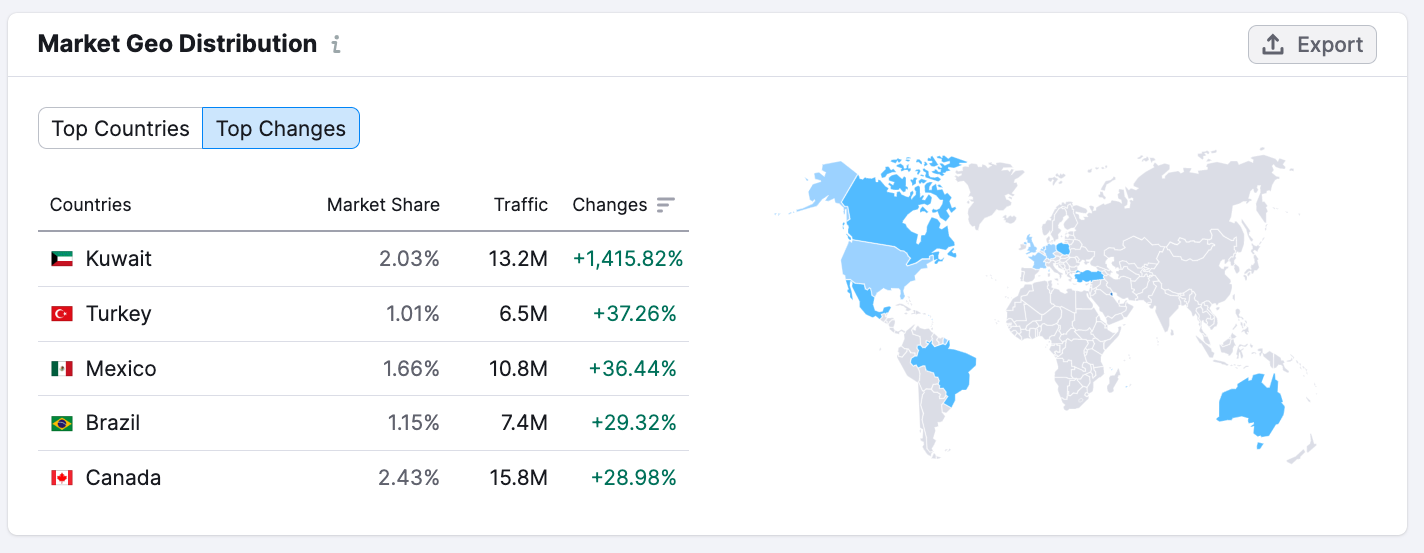Click the 7.4M traffic value
The width and height of the screenshot is (1424, 553).
524,423
